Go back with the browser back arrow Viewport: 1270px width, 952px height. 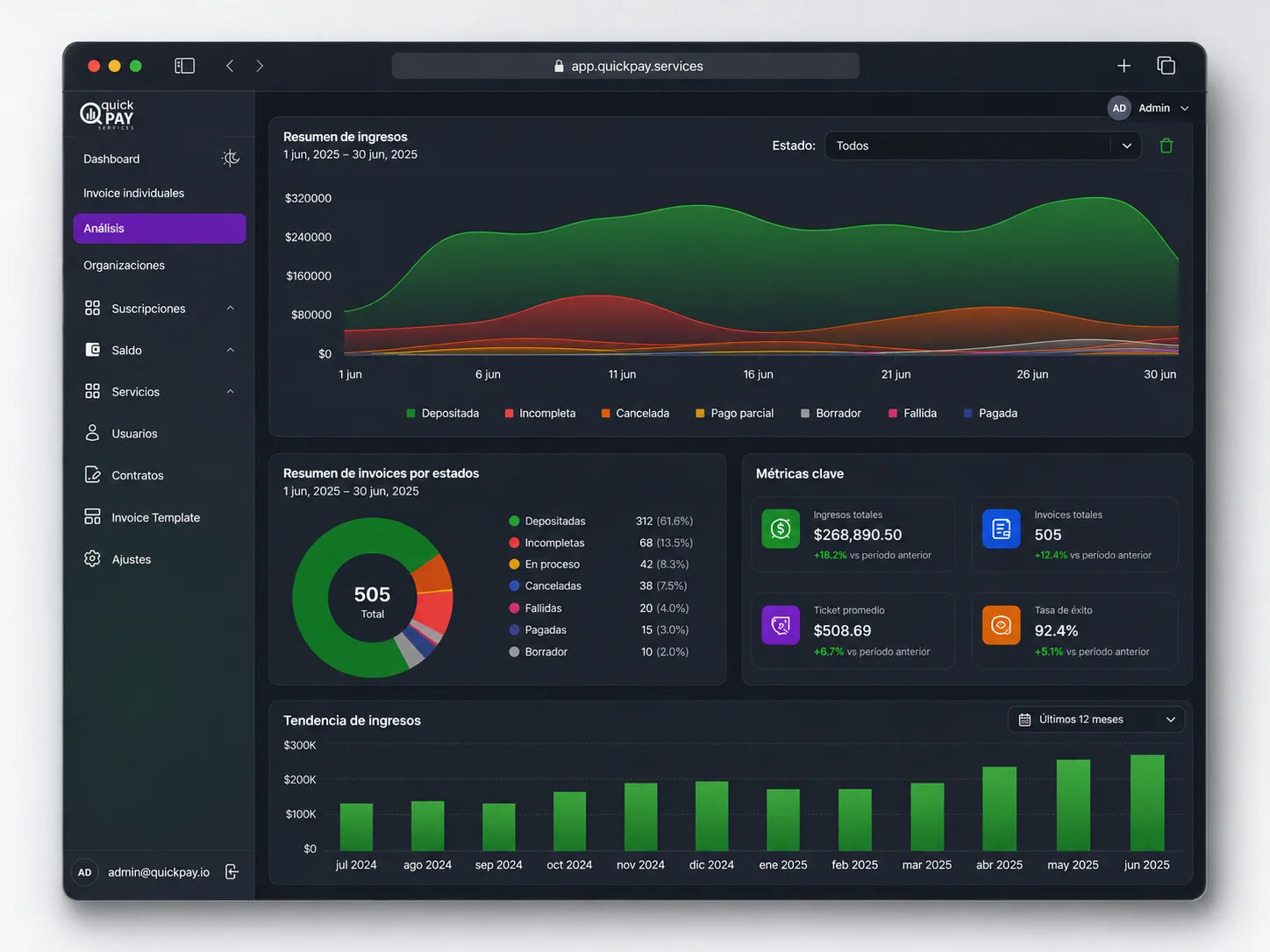click(x=230, y=66)
